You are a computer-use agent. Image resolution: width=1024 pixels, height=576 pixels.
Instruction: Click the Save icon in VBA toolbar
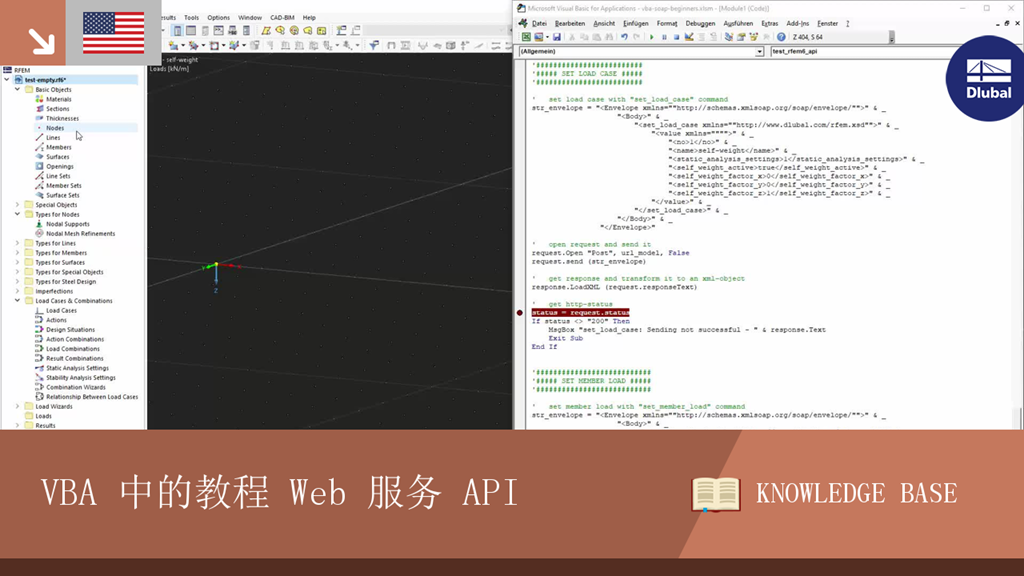coord(557,37)
